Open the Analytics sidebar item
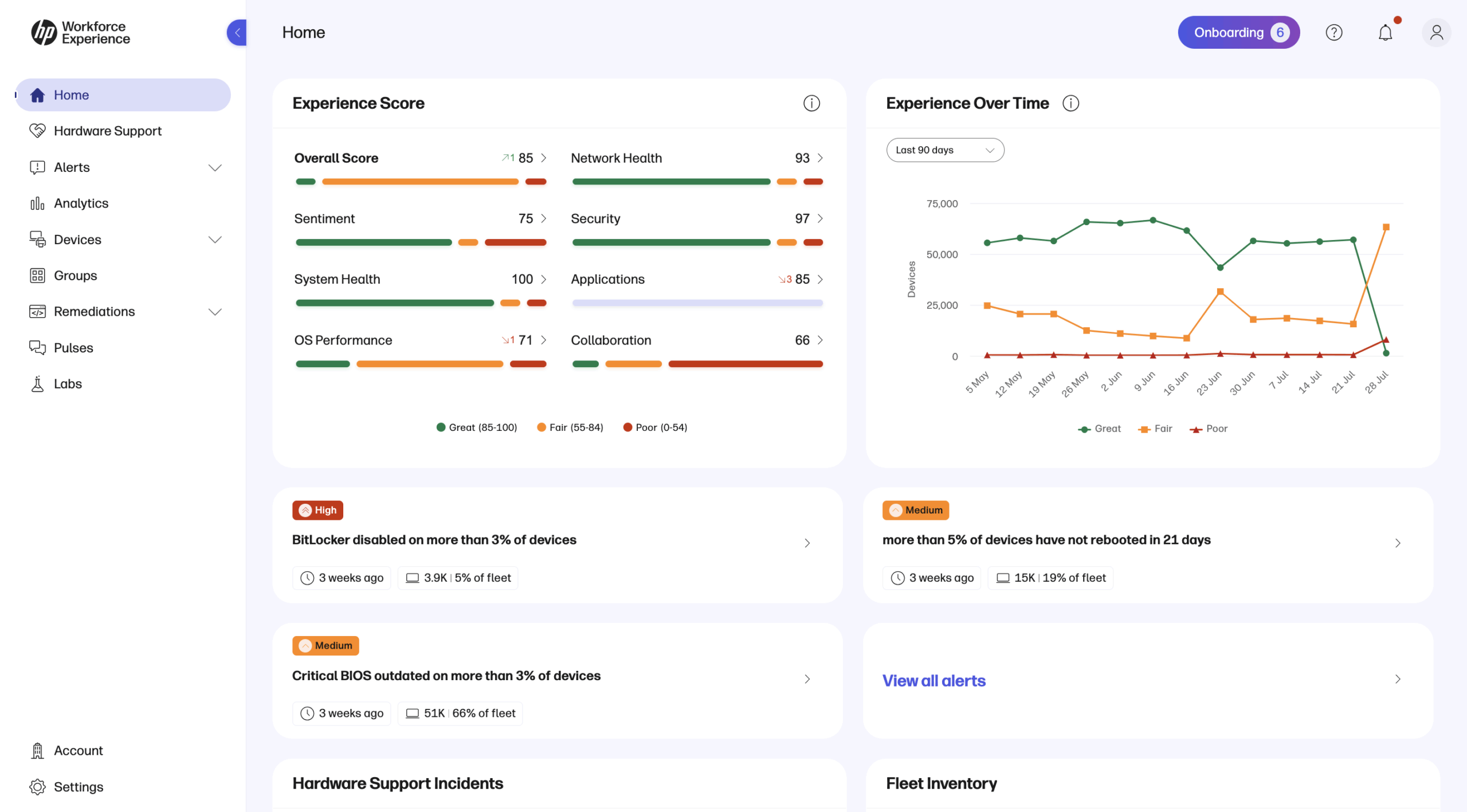The height and width of the screenshot is (812, 1467). click(x=81, y=203)
